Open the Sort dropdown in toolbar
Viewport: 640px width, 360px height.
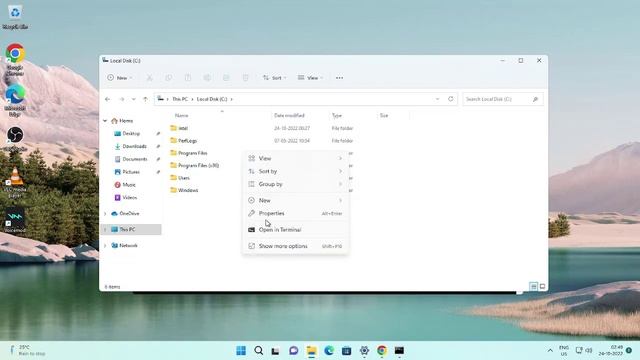tap(274, 78)
